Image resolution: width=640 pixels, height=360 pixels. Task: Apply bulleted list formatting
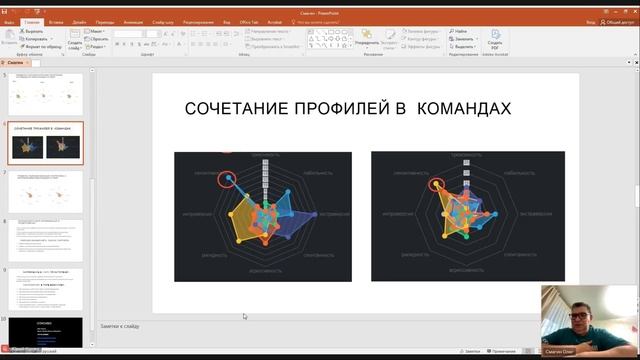tap(194, 34)
